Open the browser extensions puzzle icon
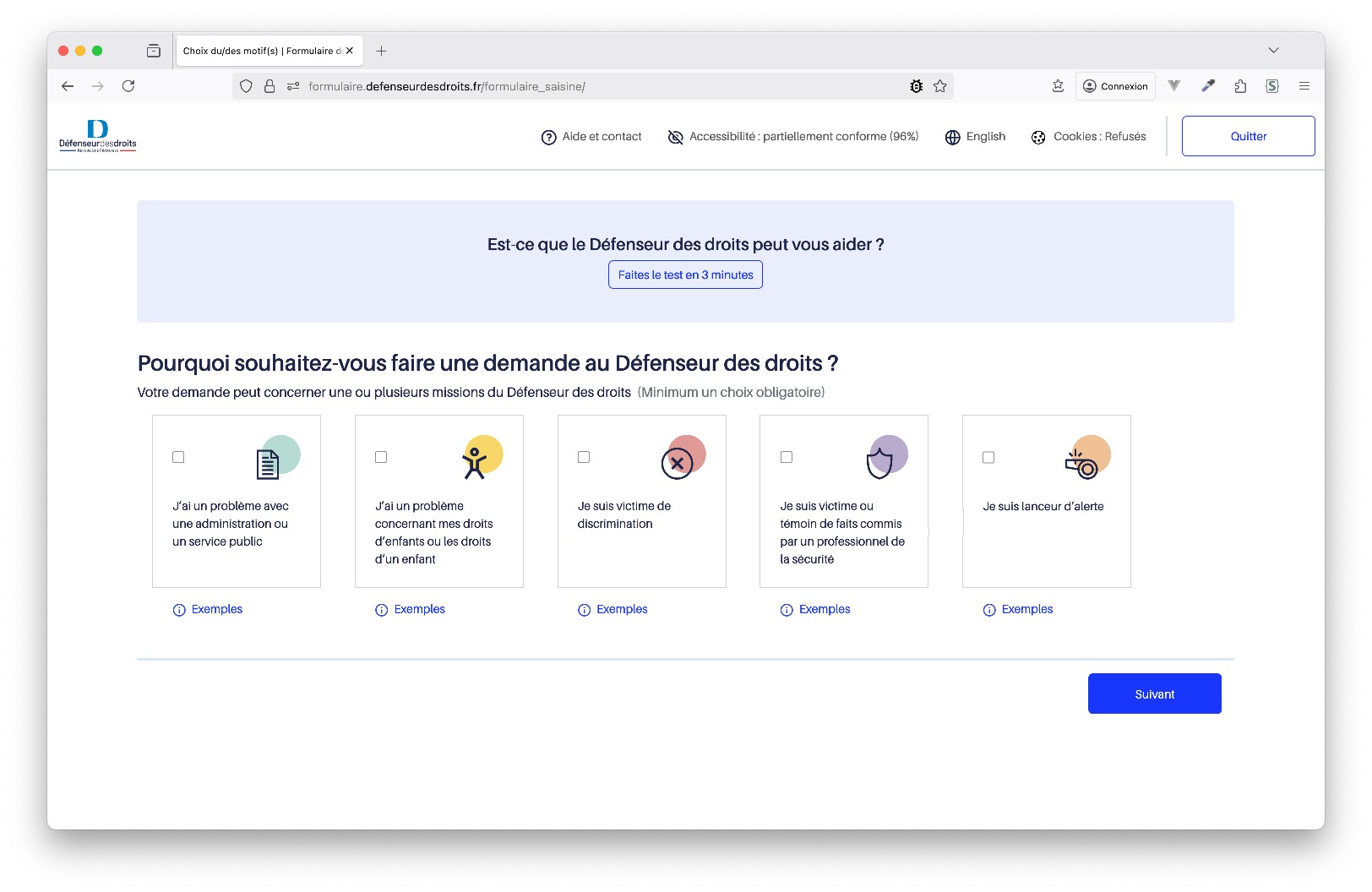This screenshot has width=1372, height=892. coord(1240,86)
